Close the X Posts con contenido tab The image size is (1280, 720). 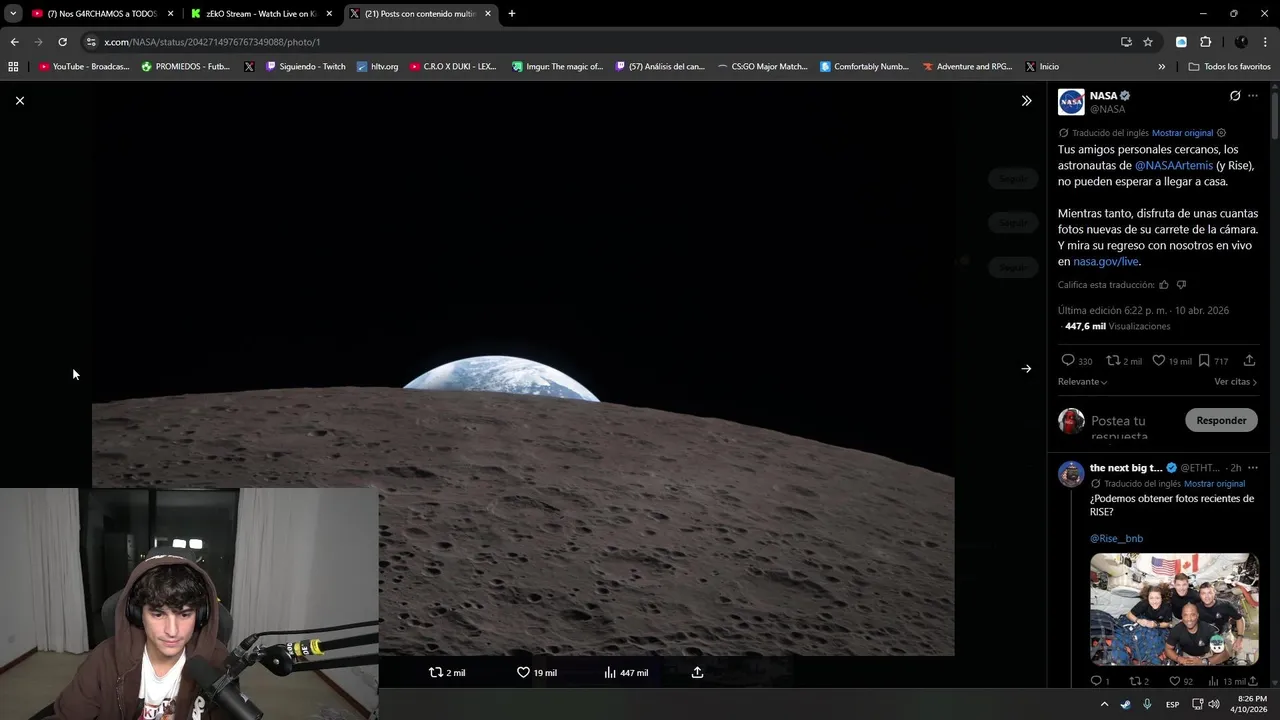[x=488, y=14]
